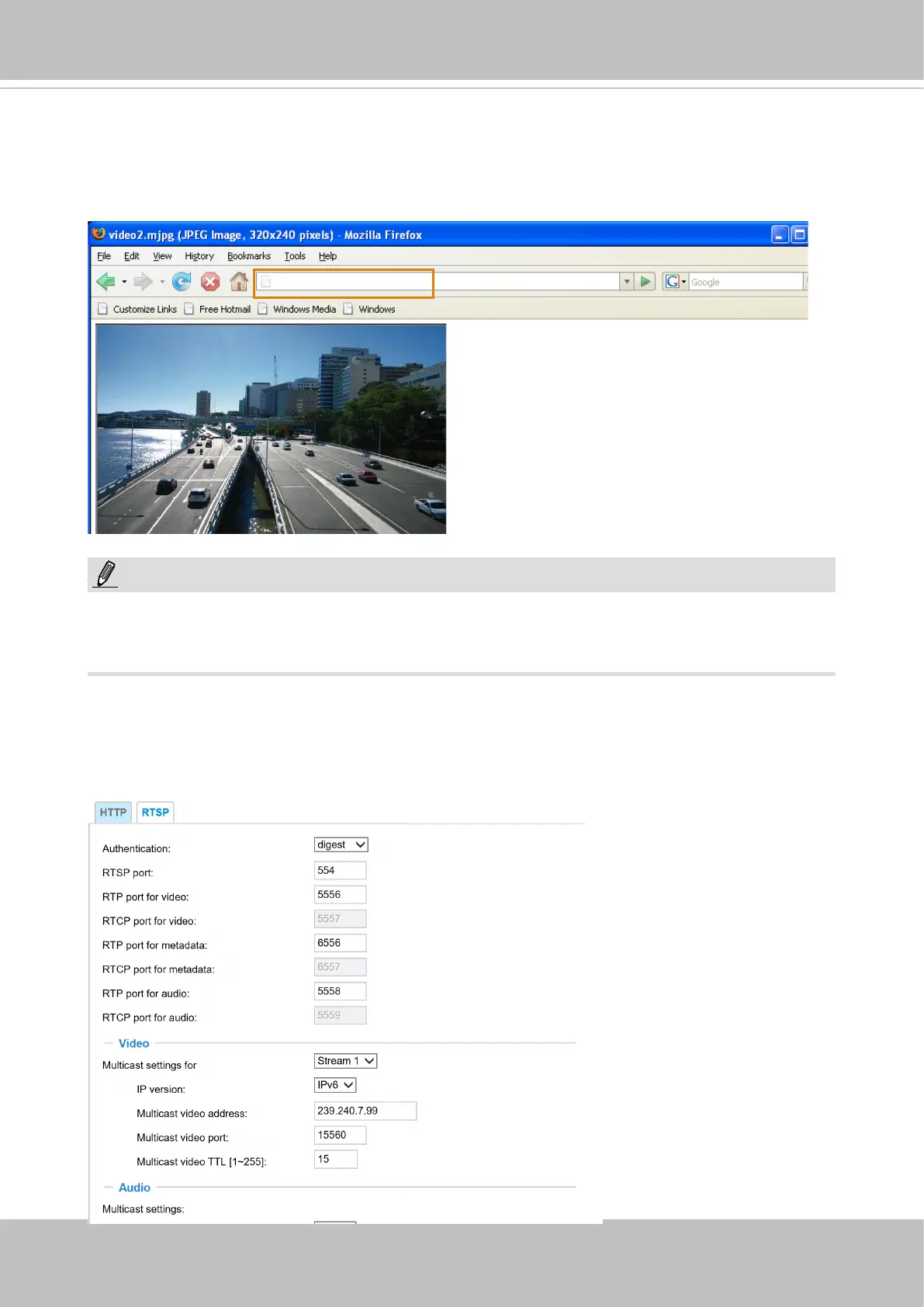Reload the page with the refresh icon
The height and width of the screenshot is (1307, 924).
[x=182, y=282]
